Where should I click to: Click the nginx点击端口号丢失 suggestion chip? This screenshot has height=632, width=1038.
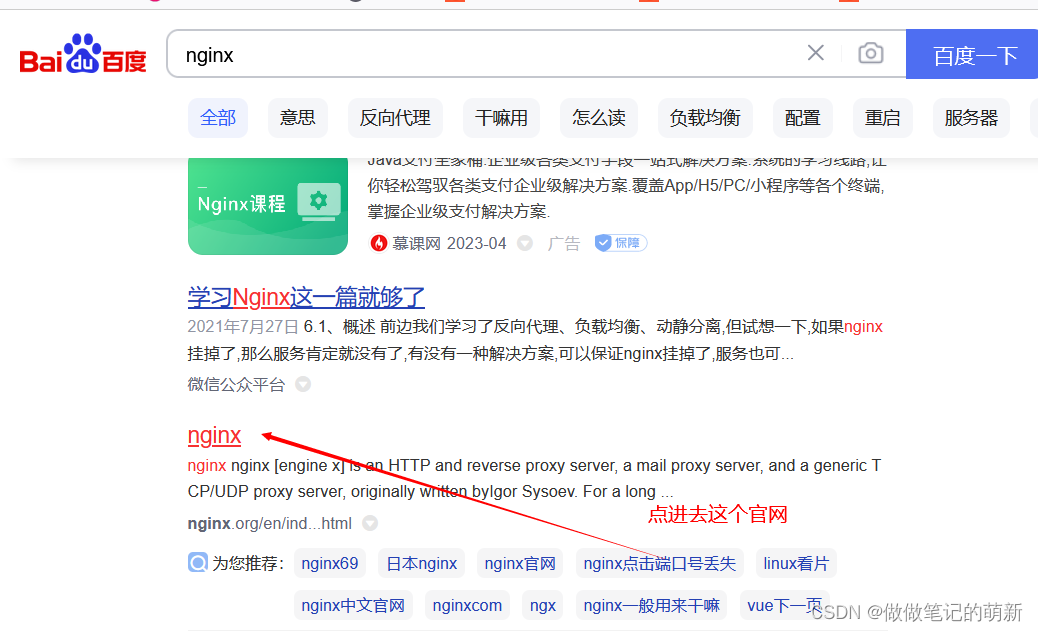(659, 563)
